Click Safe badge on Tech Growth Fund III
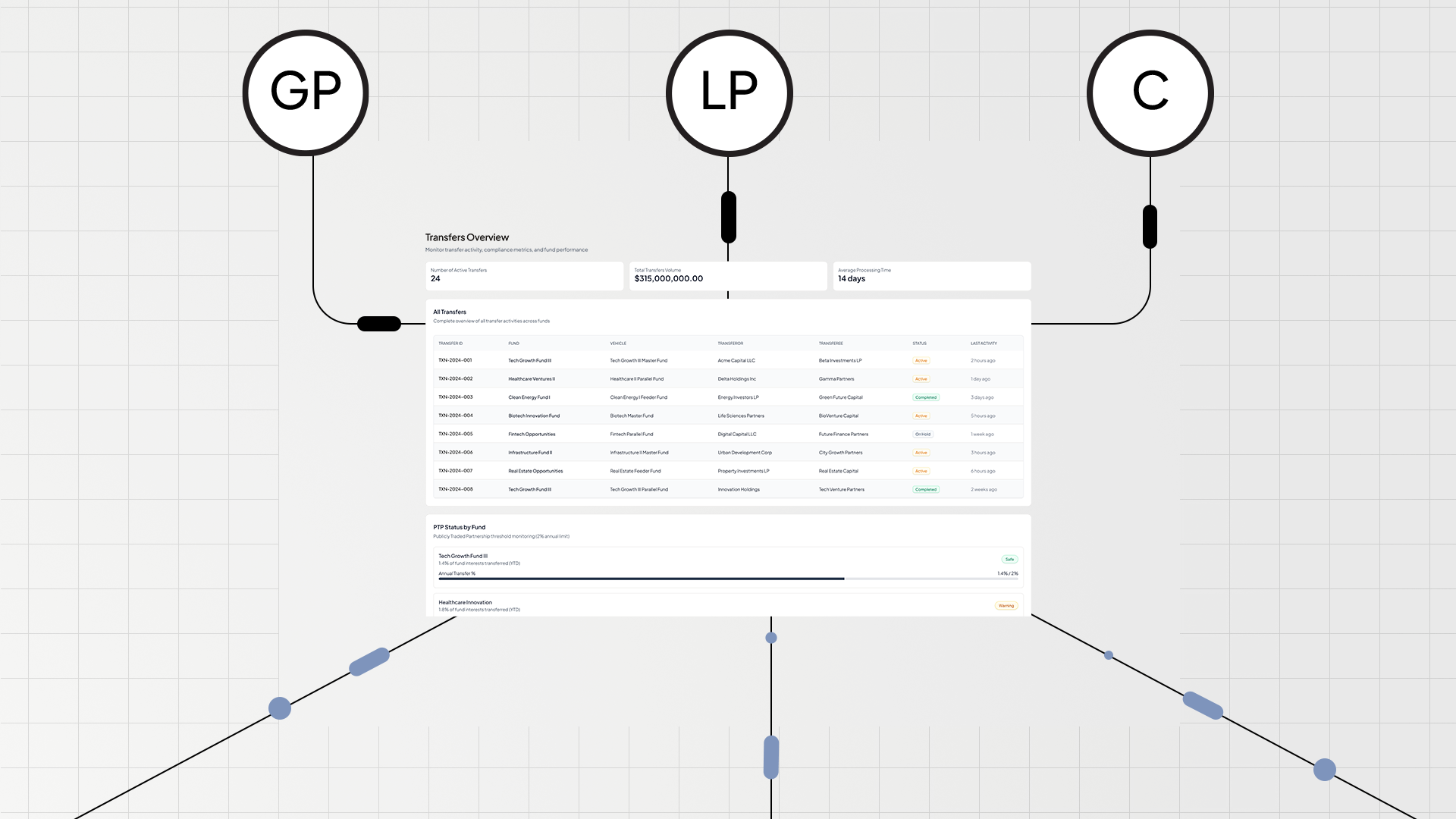This screenshot has width=1456, height=819. tap(1009, 560)
